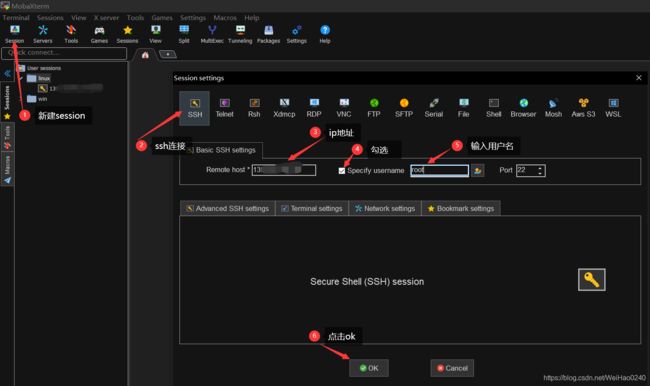The image size is (650, 386).
Task: Adjust the Port spinner arrows
Action: coord(540,170)
